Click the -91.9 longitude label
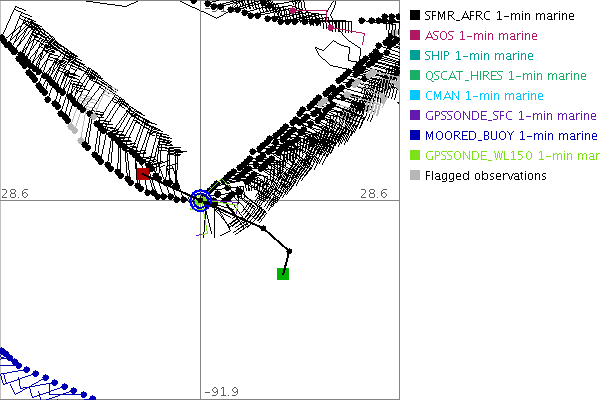 point(220,391)
